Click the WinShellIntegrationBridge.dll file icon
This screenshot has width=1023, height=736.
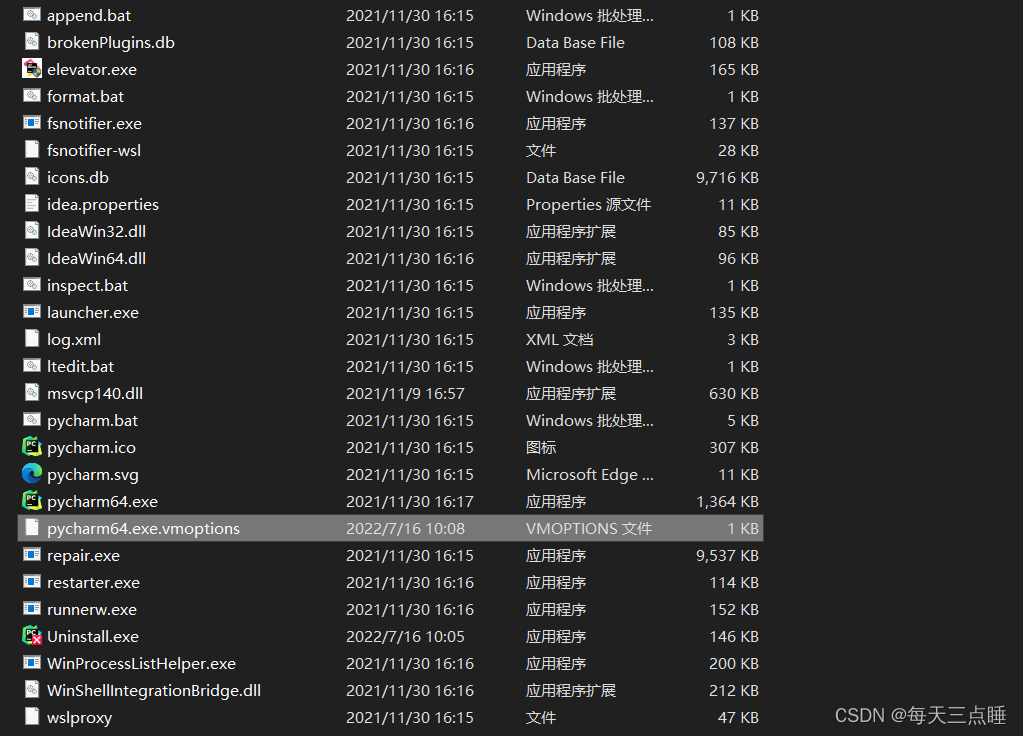pos(32,690)
